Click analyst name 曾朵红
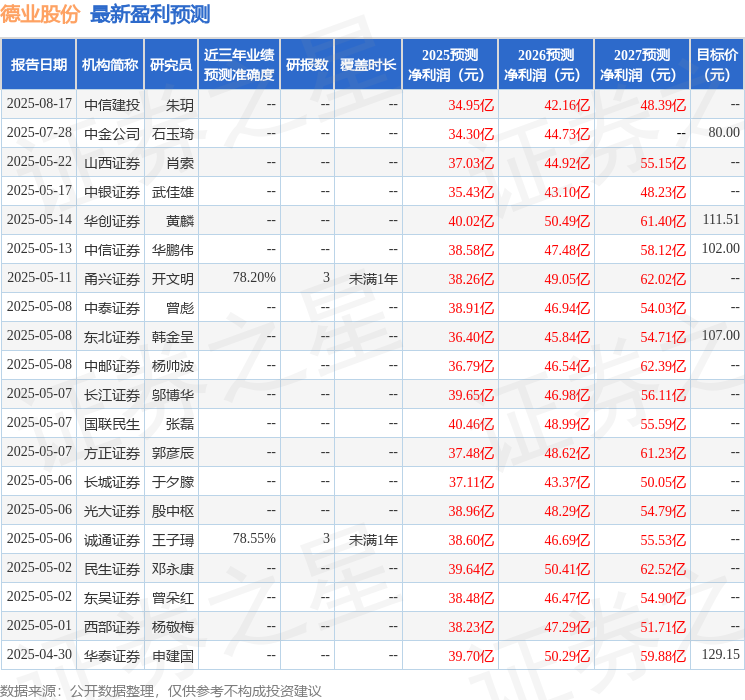 (172, 597)
